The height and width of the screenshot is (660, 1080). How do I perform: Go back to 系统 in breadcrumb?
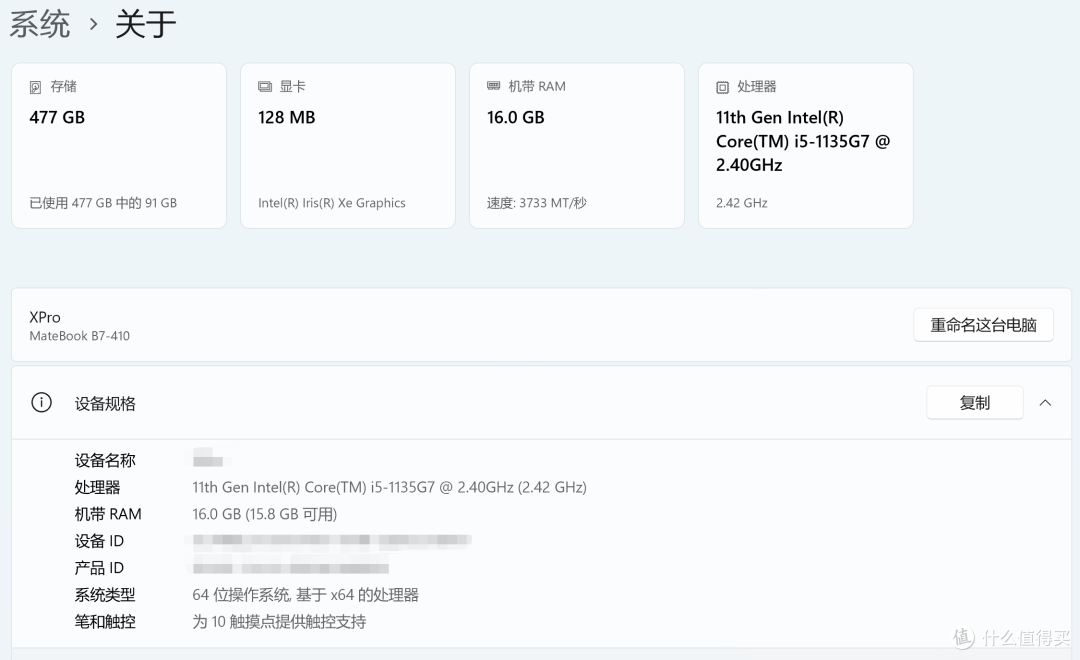40,24
